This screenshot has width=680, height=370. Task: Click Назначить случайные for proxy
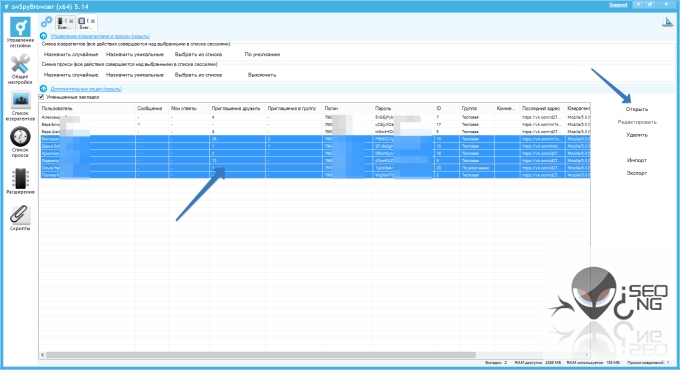click(71, 75)
